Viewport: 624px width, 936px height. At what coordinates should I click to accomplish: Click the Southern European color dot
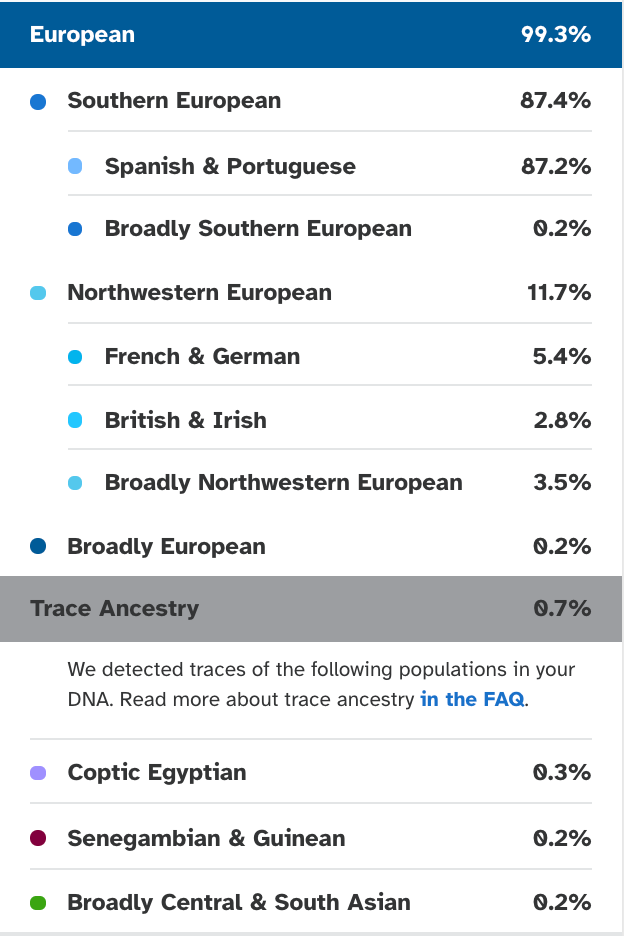coord(38,102)
